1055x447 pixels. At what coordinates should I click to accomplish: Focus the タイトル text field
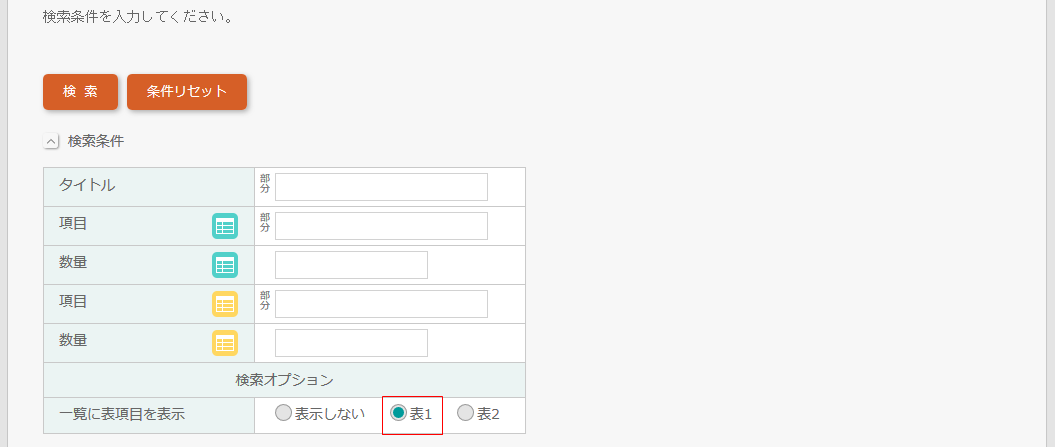(381, 187)
